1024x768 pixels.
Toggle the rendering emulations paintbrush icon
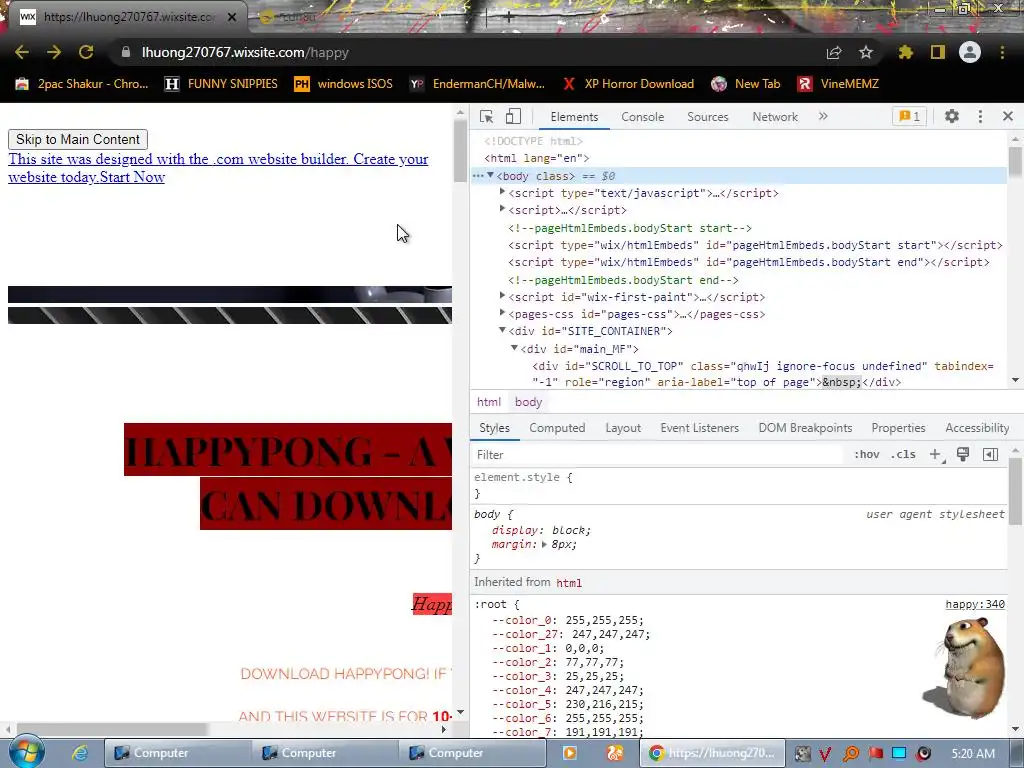[963, 455]
